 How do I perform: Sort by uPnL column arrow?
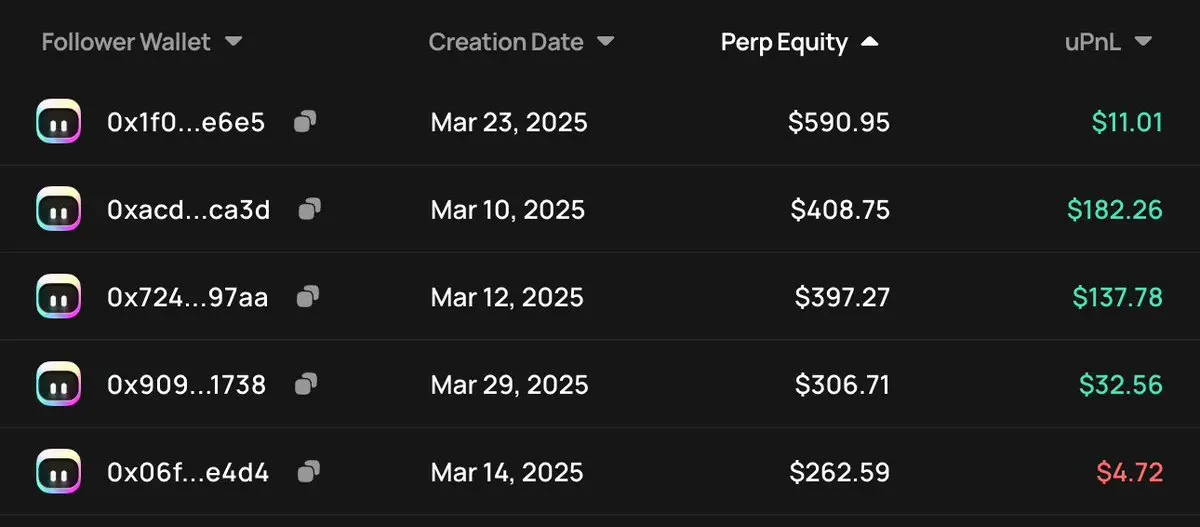pos(1144,42)
